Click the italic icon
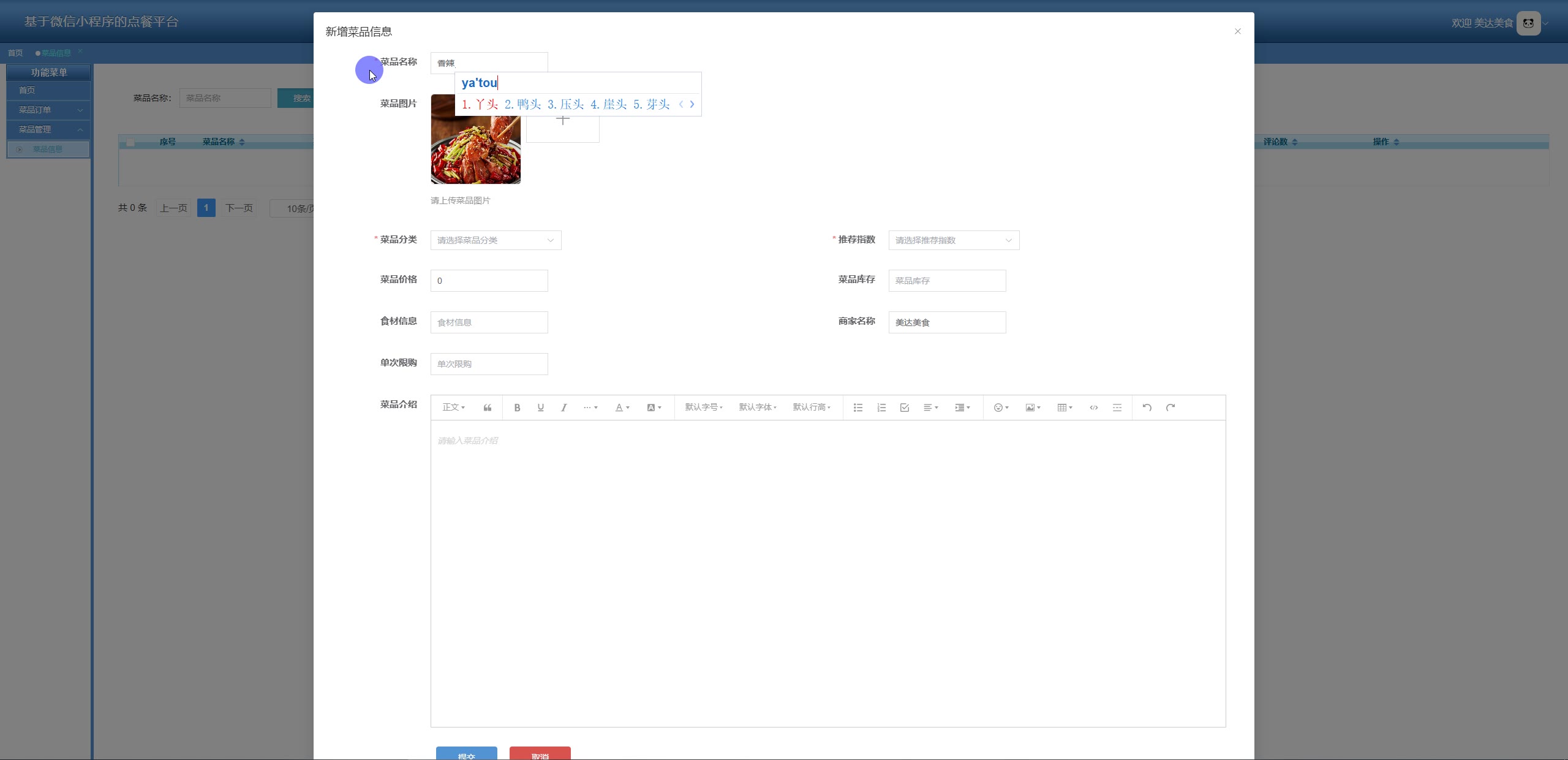 click(x=563, y=408)
